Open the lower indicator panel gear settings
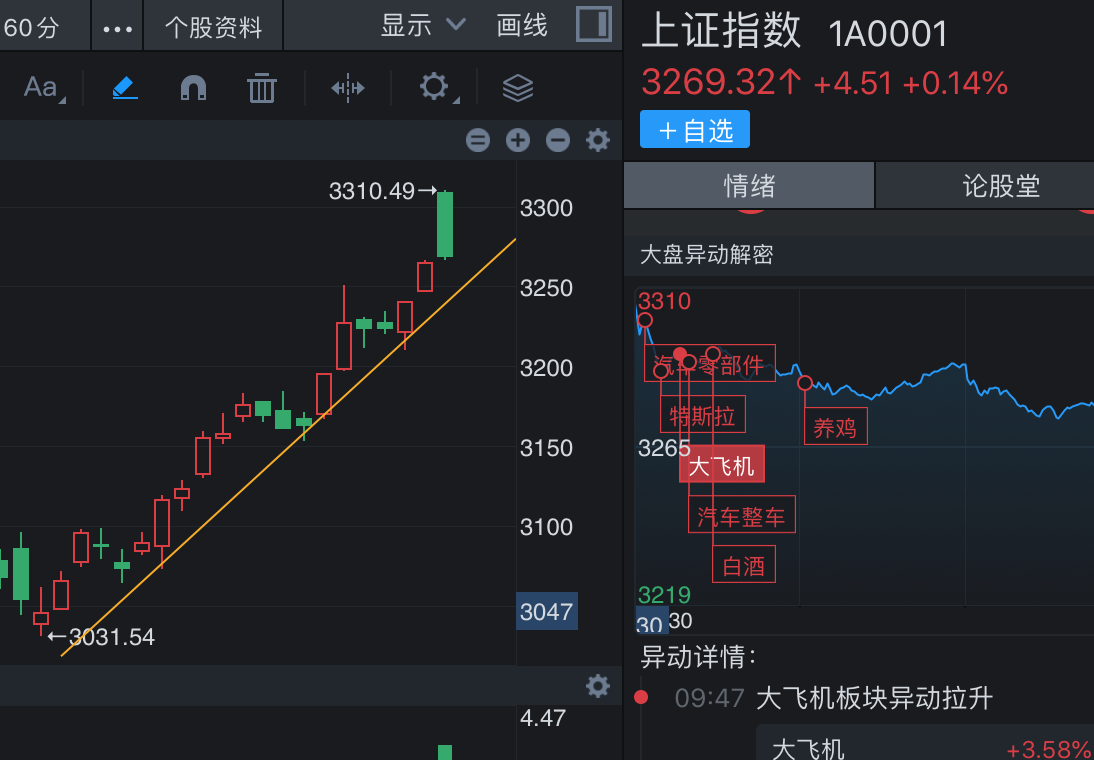The image size is (1094, 760). tap(598, 686)
